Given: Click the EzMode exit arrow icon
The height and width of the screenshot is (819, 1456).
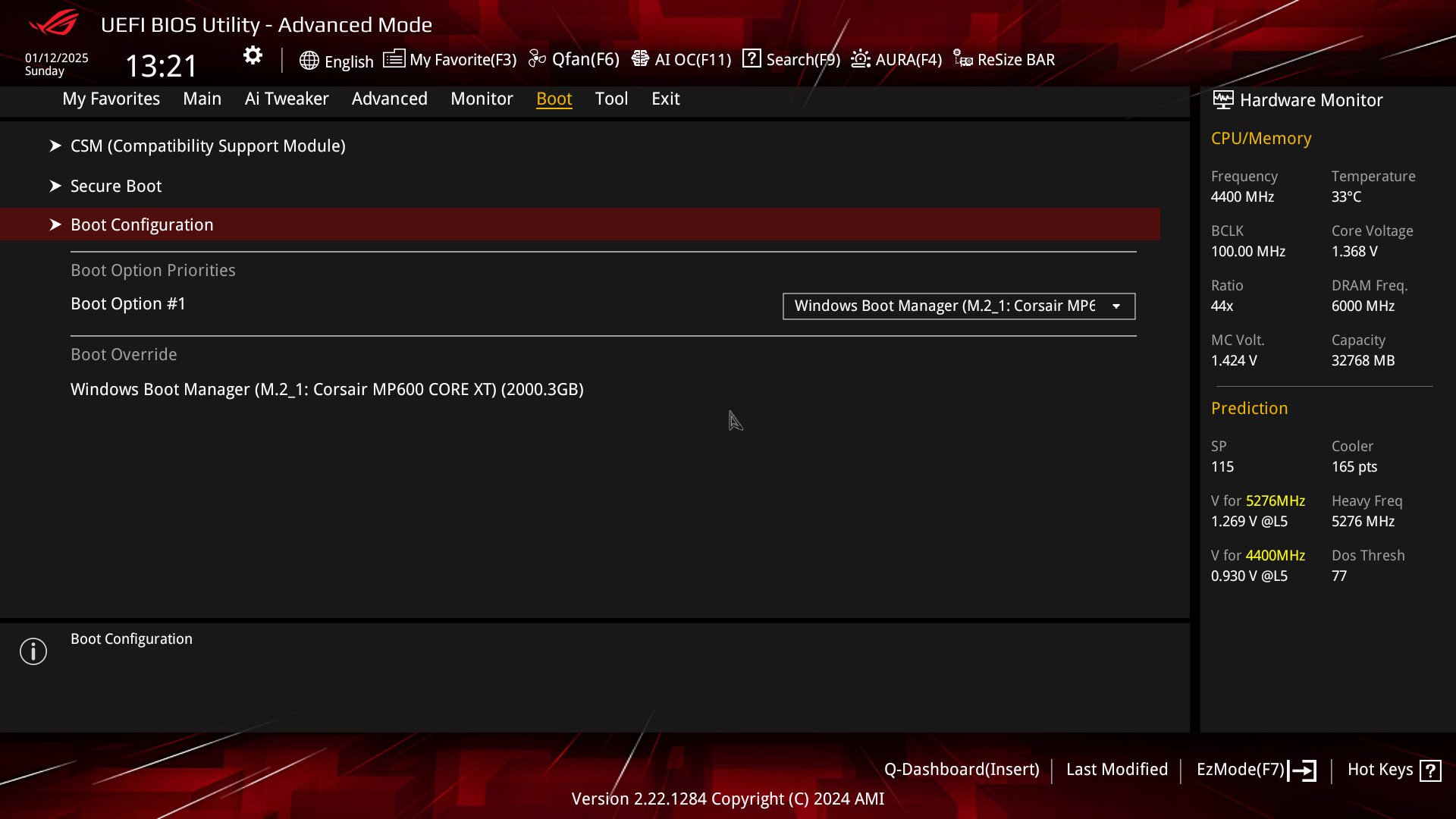Looking at the screenshot, I should click(x=1302, y=770).
